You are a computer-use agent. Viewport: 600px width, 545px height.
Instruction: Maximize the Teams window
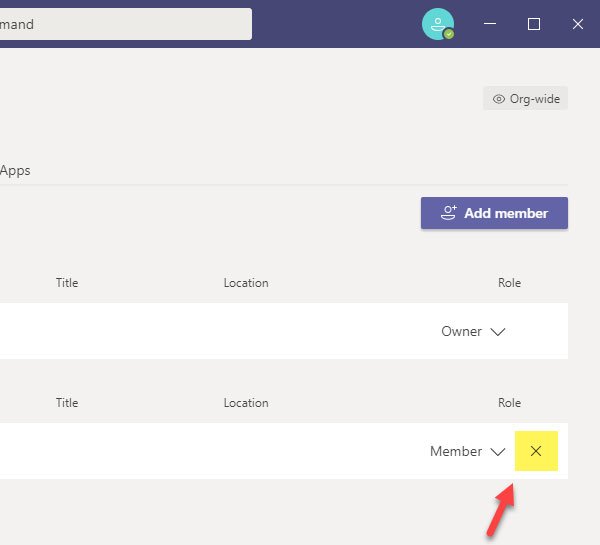pos(534,24)
